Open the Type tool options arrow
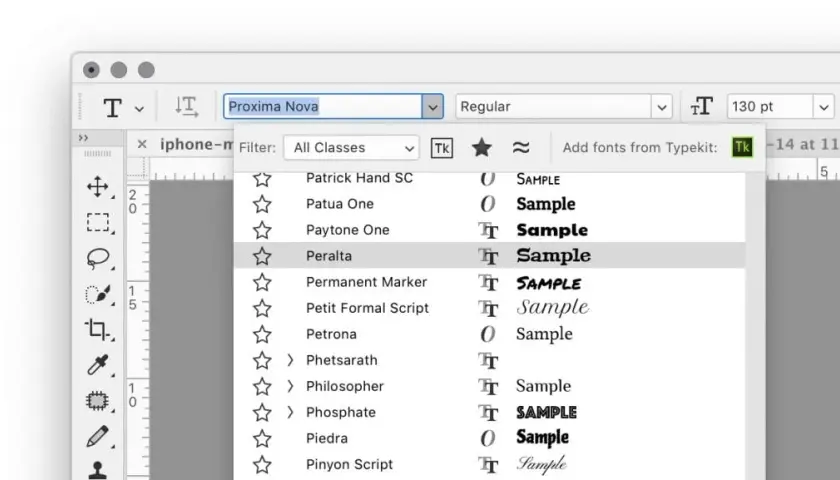Viewport: 840px width, 480px height. tap(139, 109)
